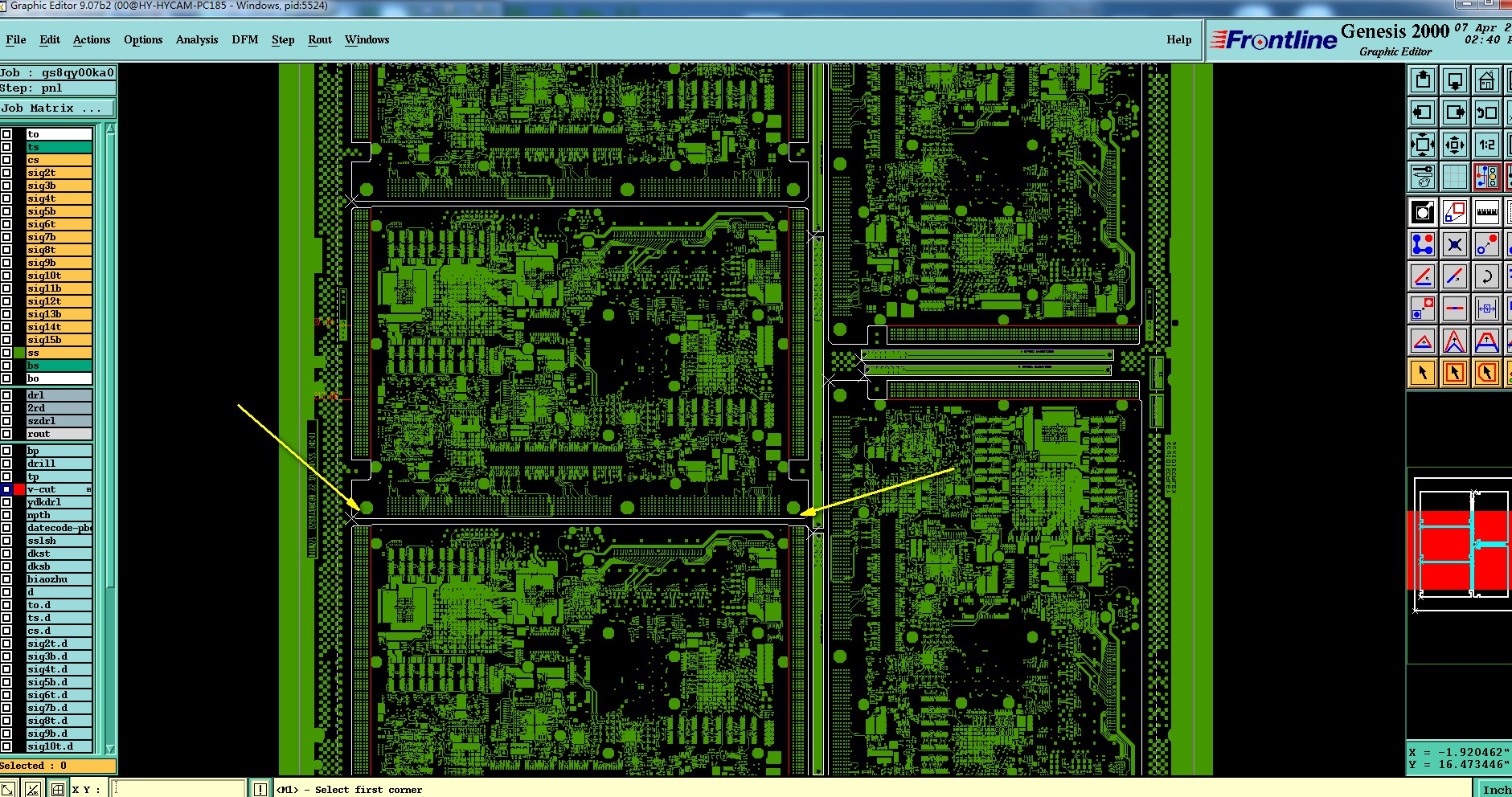
Task: Select the szdrl layer row
Action: [x=59, y=421]
